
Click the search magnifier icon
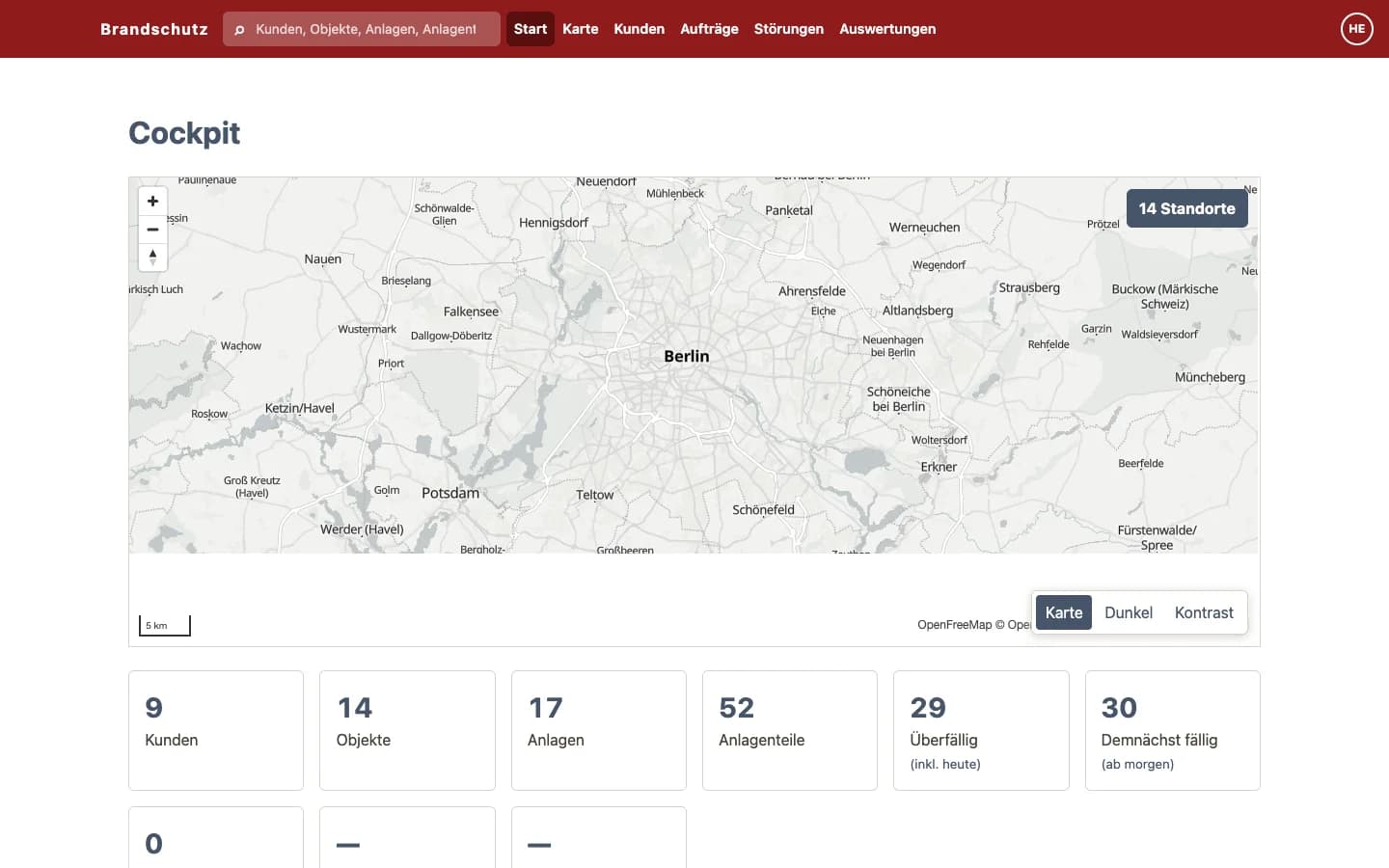[x=239, y=30]
